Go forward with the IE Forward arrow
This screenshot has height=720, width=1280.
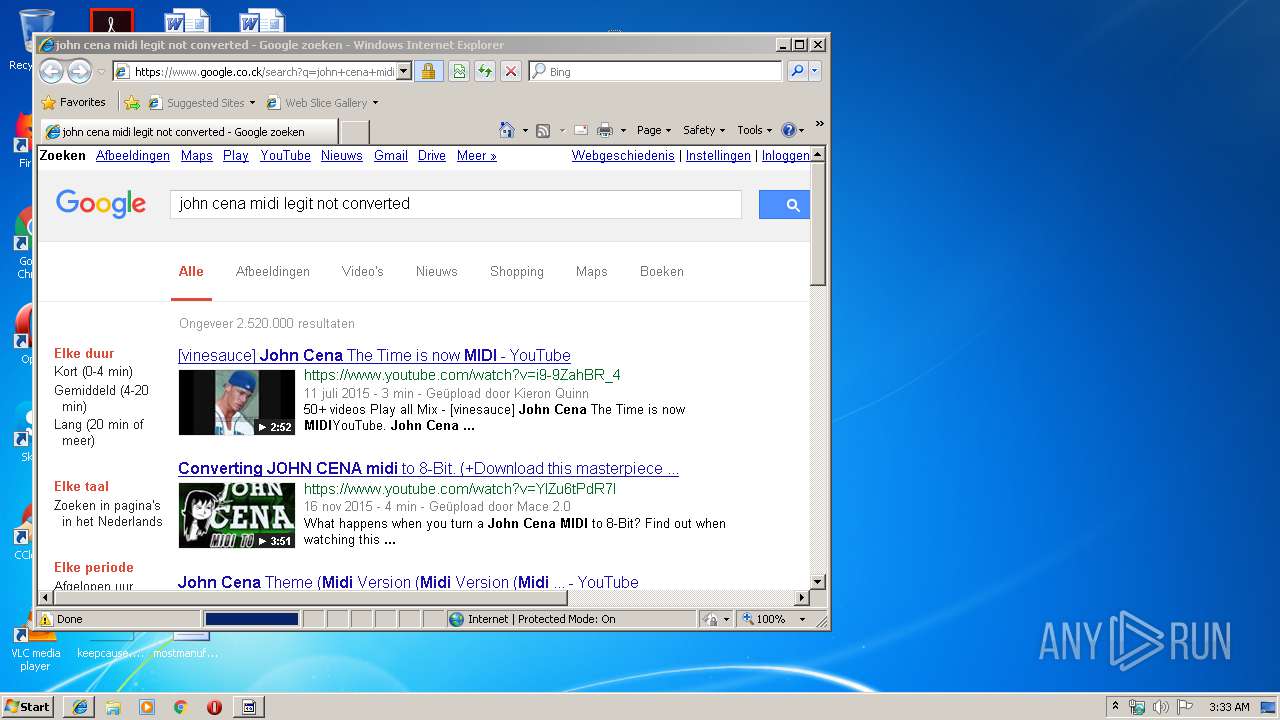pyautogui.click(x=79, y=71)
